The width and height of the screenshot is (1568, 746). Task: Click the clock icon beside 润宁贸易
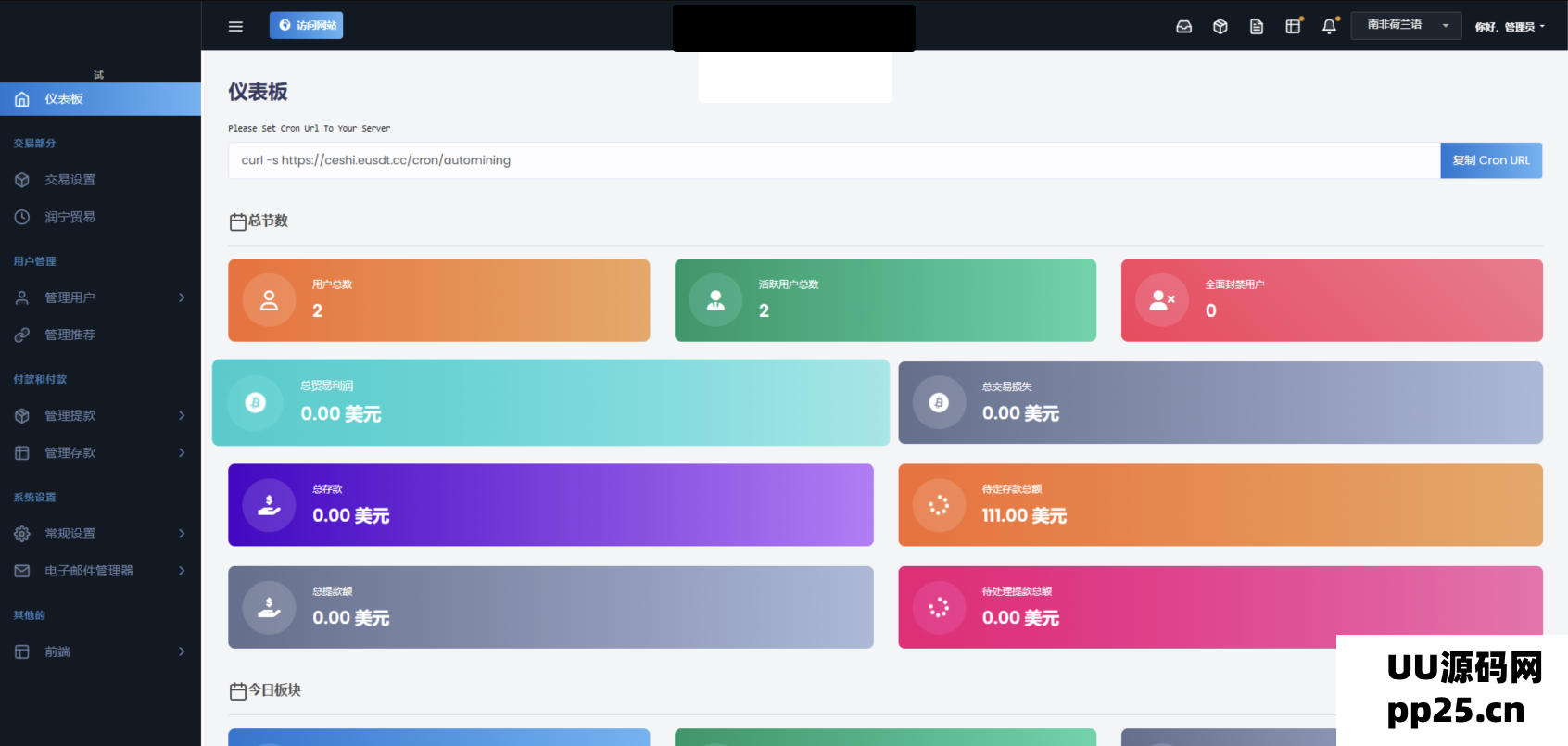pyautogui.click(x=22, y=217)
